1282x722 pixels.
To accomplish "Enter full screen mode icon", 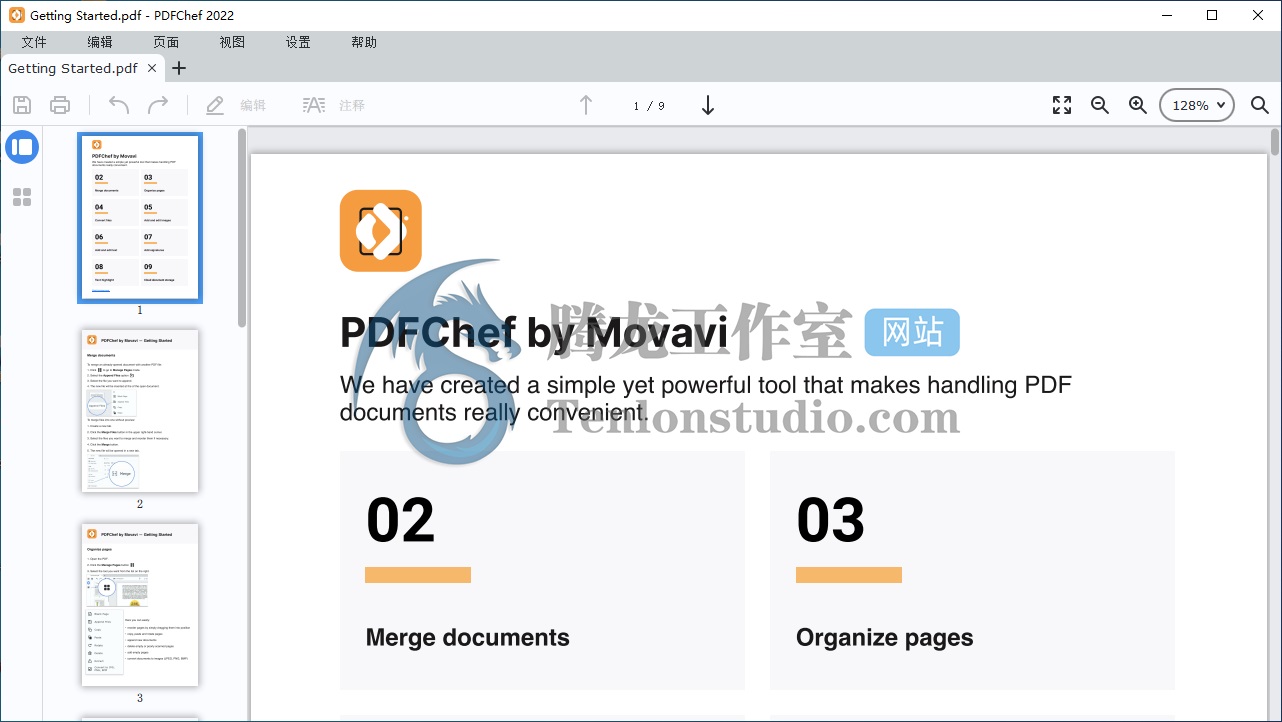I will pos(1062,105).
